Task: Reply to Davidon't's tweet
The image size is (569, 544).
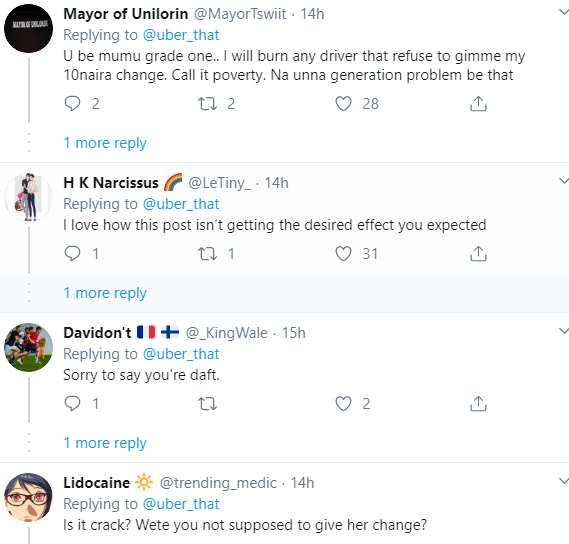Action: (x=72, y=403)
